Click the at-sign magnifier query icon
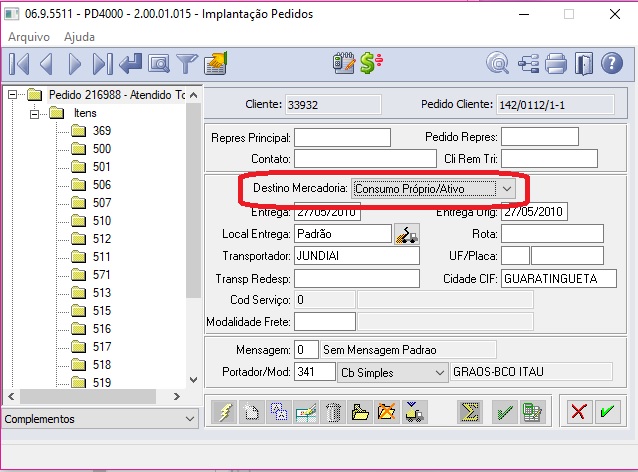The height and width of the screenshot is (472, 638). tap(498, 63)
